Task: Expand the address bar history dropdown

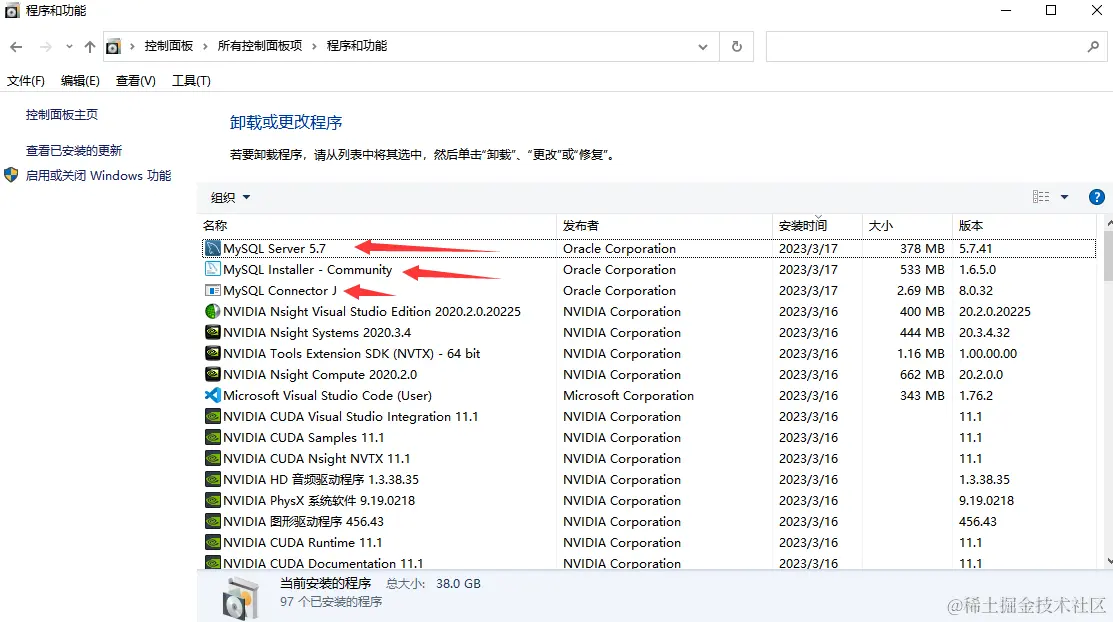Action: tap(703, 47)
